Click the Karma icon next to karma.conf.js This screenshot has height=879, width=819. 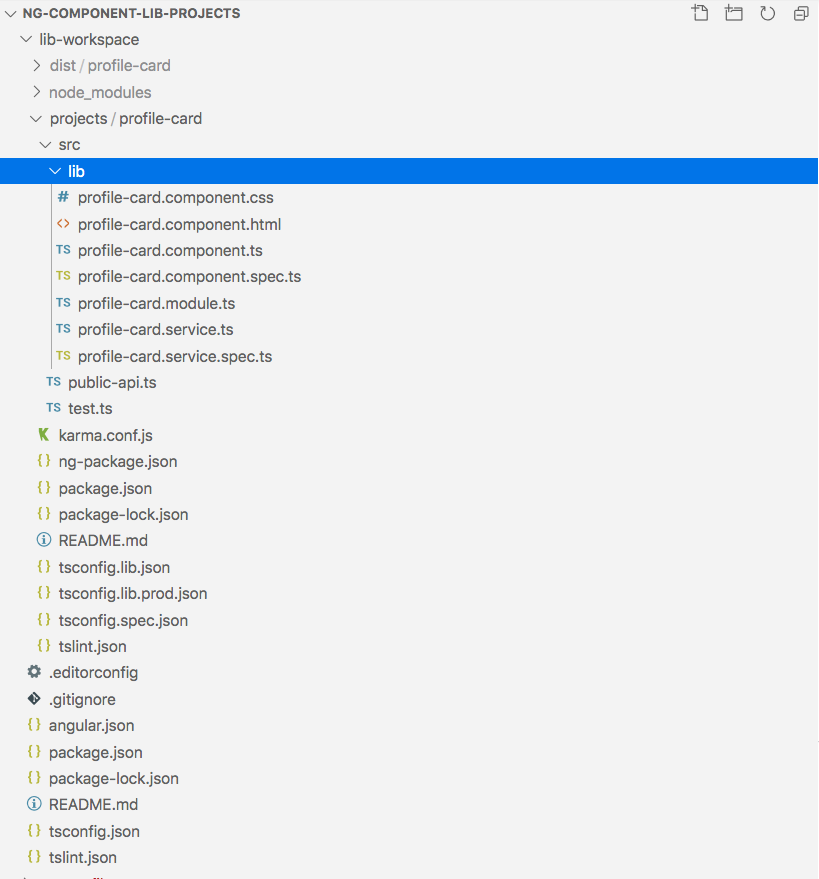pos(42,434)
